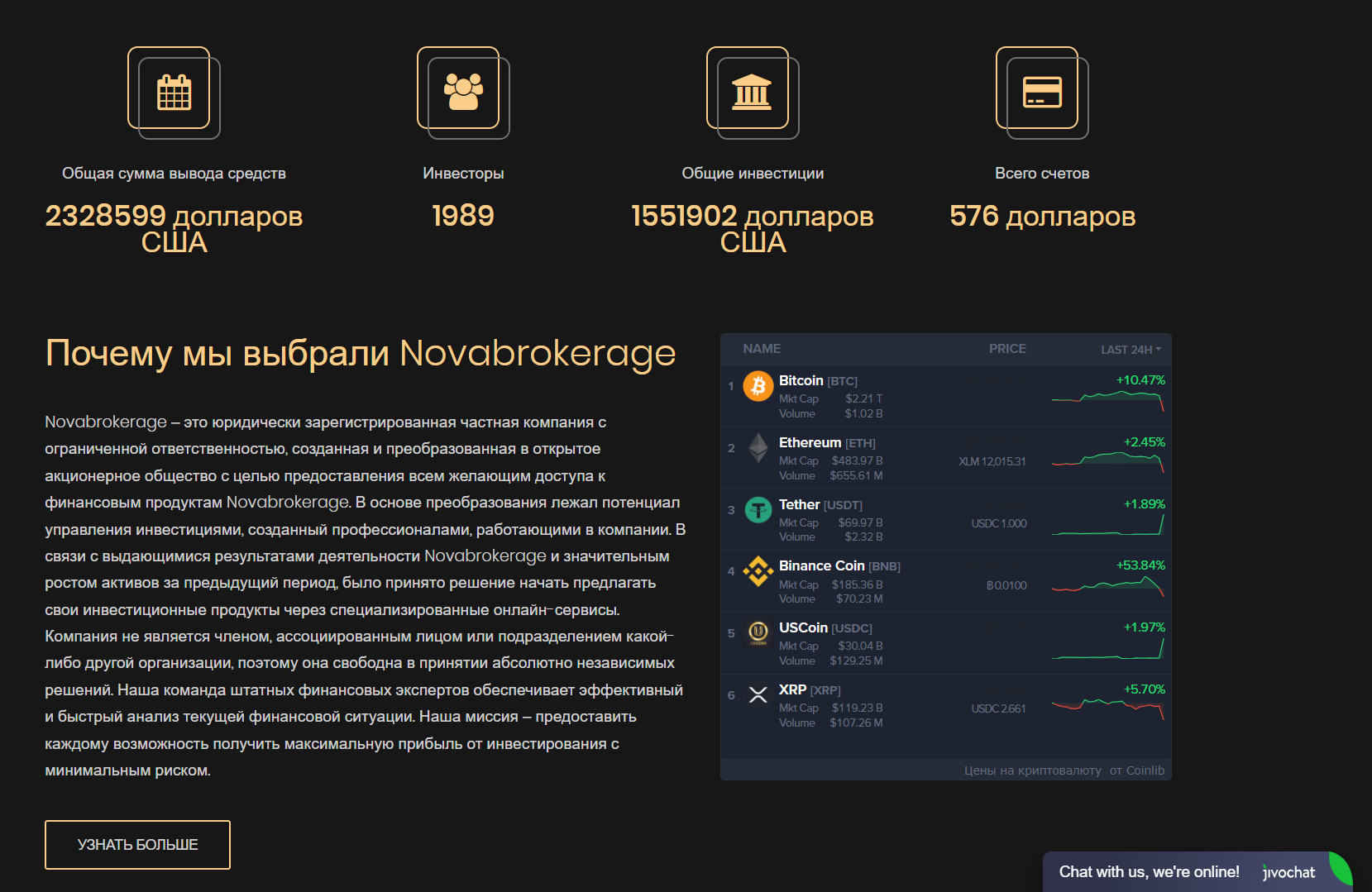Select the Ethereum coin logo
Image resolution: width=1372 pixels, height=892 pixels.
(758, 449)
